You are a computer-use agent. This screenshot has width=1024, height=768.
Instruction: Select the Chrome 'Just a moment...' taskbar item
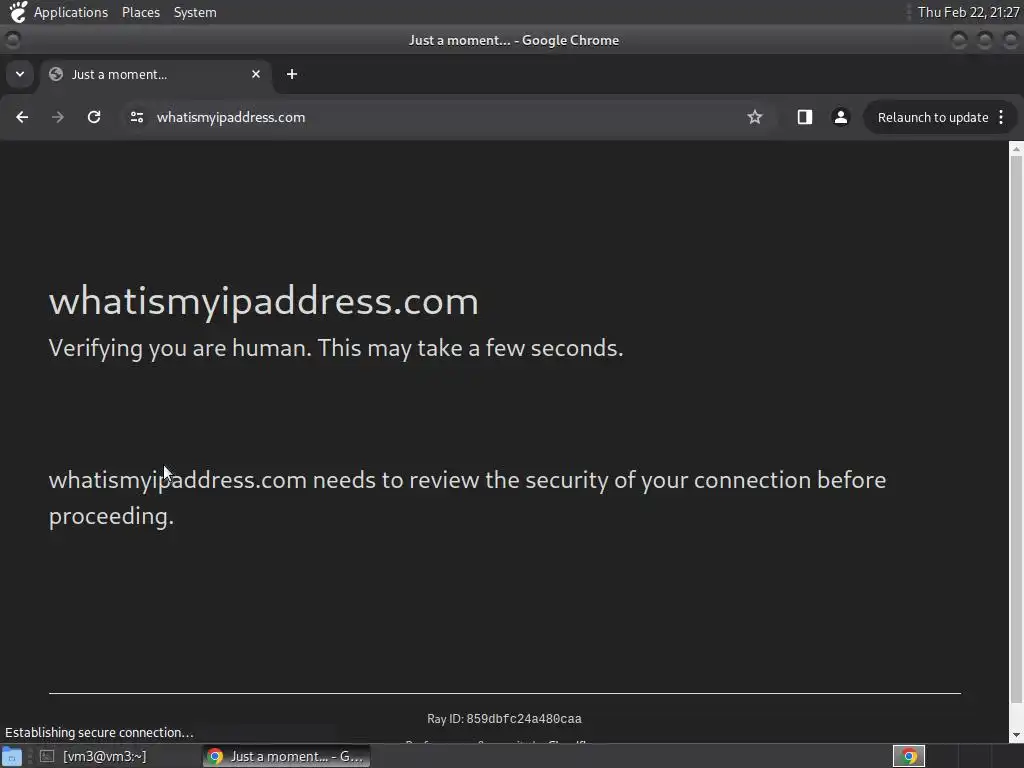[286, 756]
